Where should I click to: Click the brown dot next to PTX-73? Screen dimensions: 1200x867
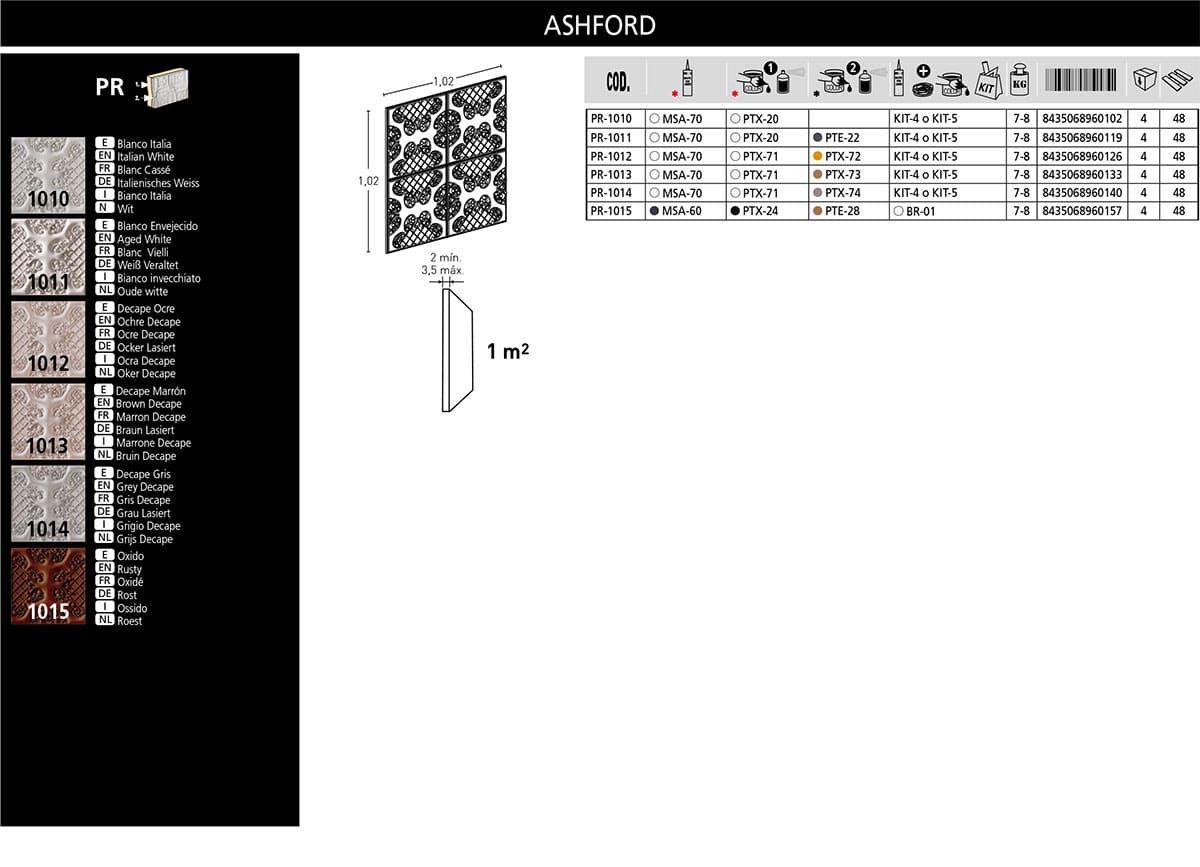pos(818,174)
